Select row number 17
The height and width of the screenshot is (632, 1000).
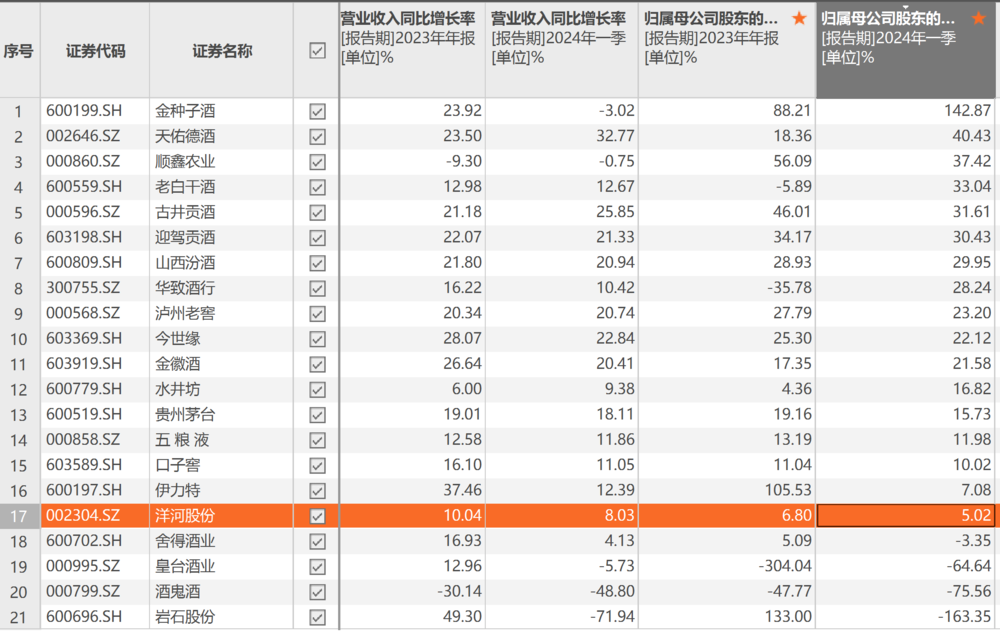[18, 516]
